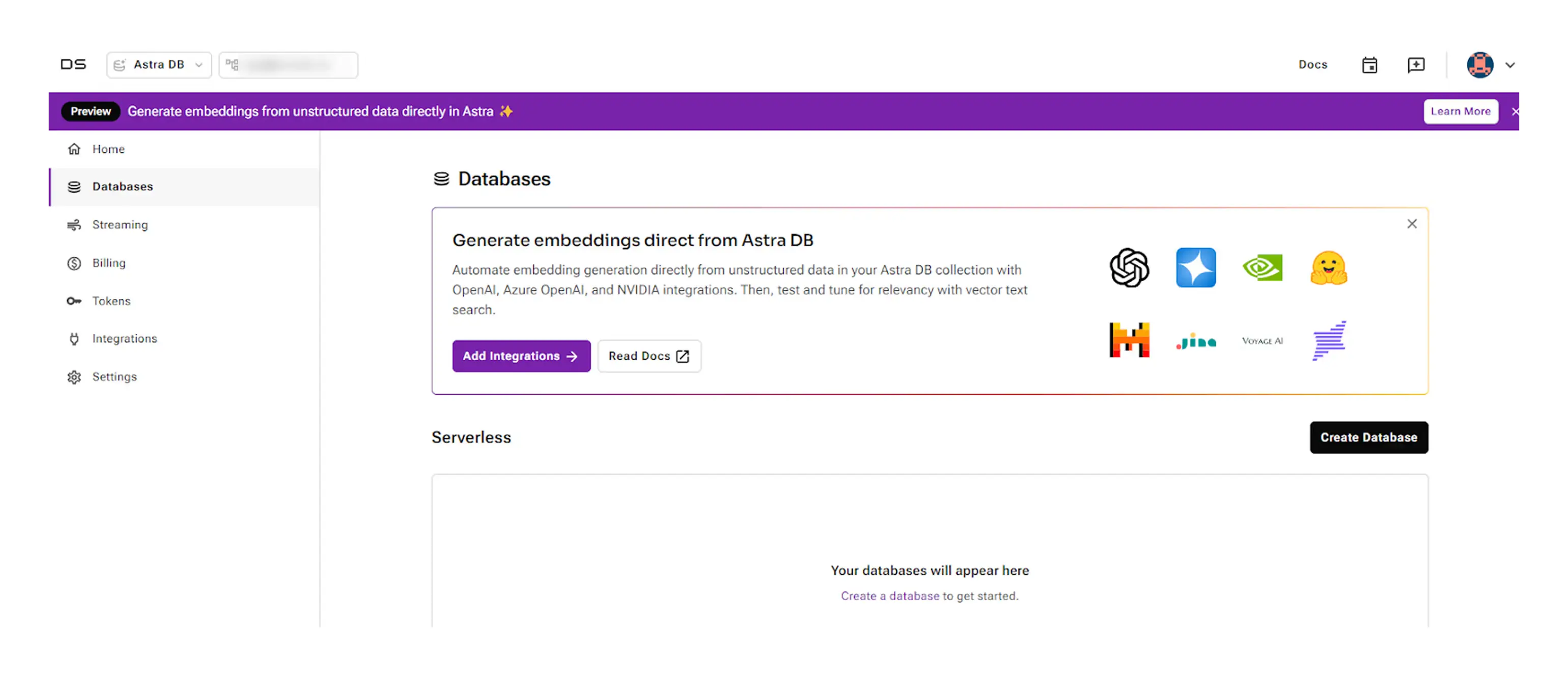1568x676 pixels.
Task: Click the Hugging Face emoji icon
Action: [1329, 268]
